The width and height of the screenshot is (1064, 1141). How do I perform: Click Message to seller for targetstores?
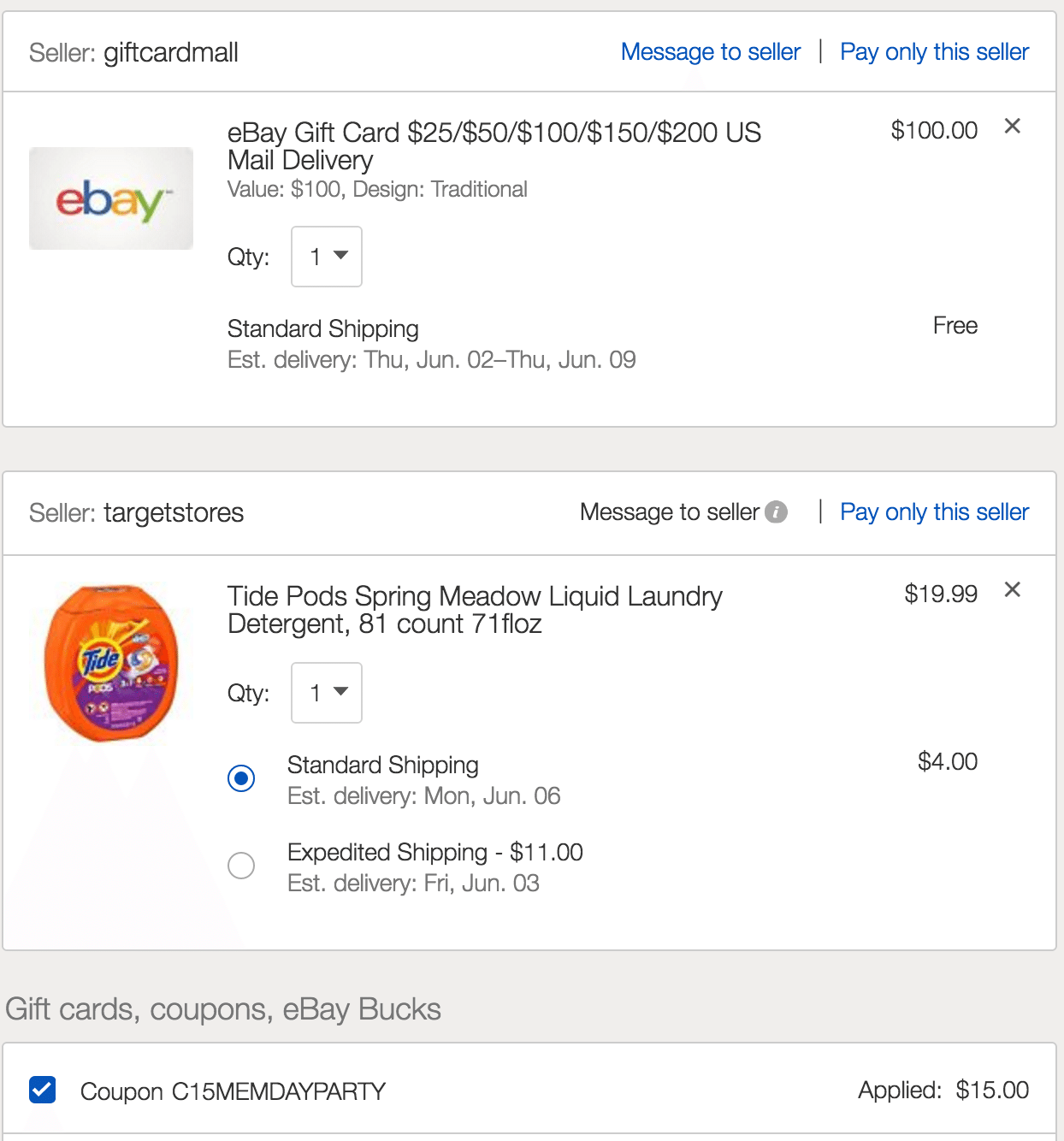(670, 512)
